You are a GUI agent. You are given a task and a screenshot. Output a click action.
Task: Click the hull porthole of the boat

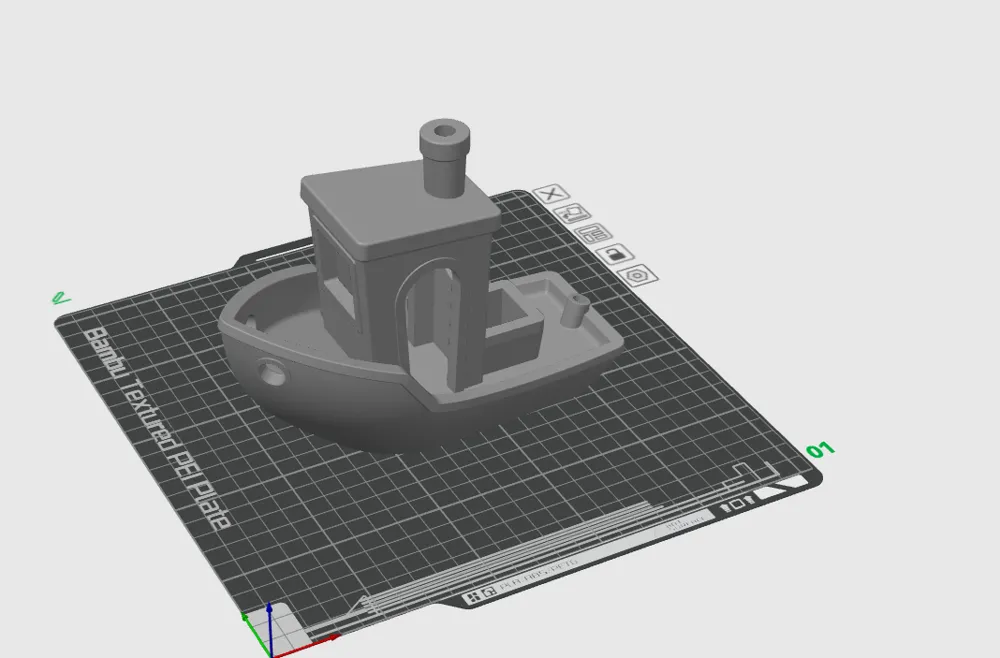pos(271,373)
